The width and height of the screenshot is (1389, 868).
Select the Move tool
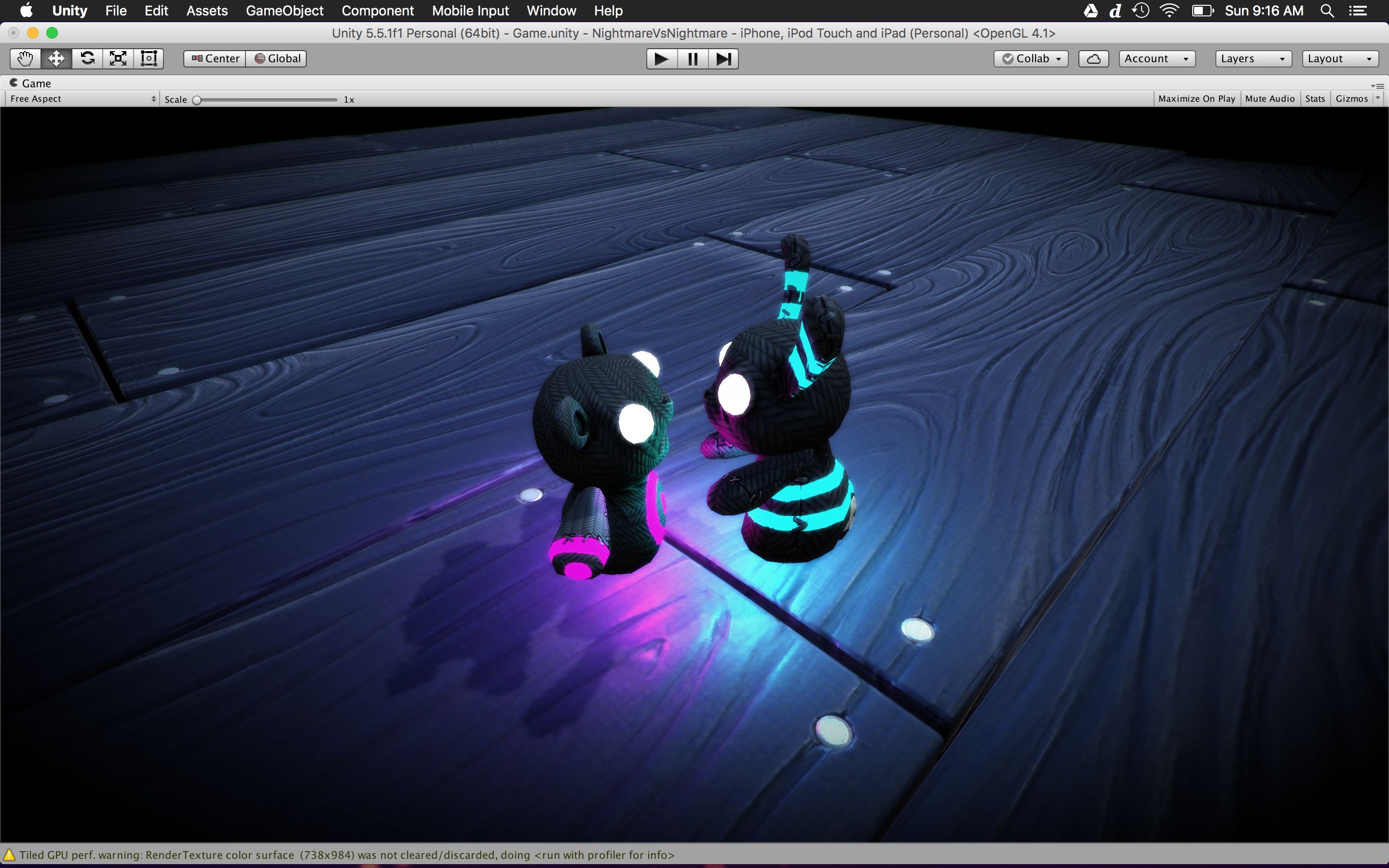tap(56, 58)
